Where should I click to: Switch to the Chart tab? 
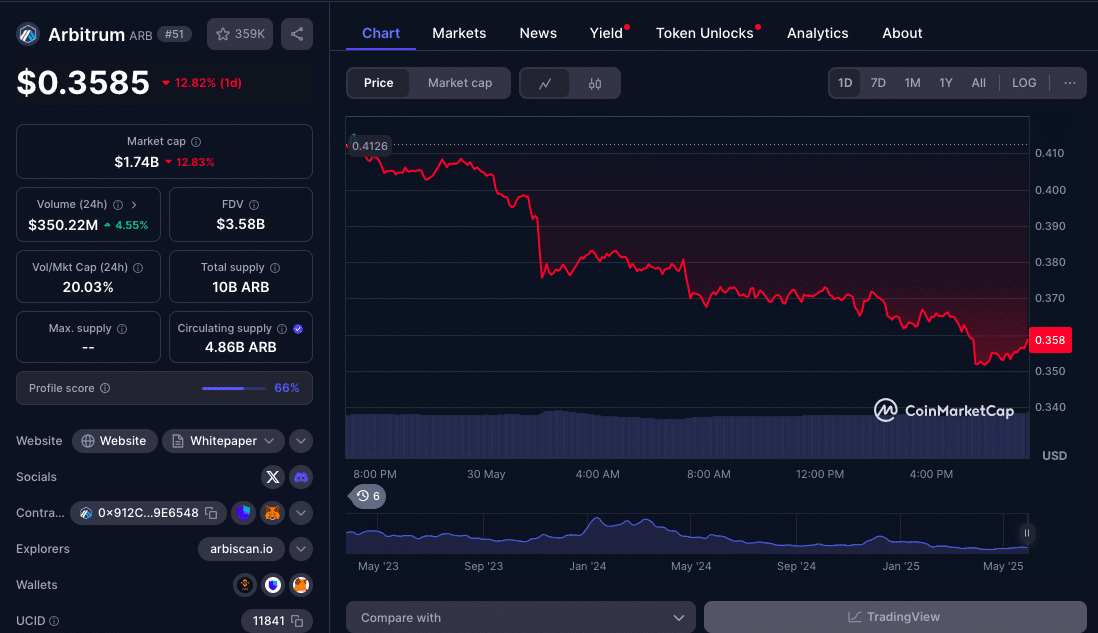[381, 33]
